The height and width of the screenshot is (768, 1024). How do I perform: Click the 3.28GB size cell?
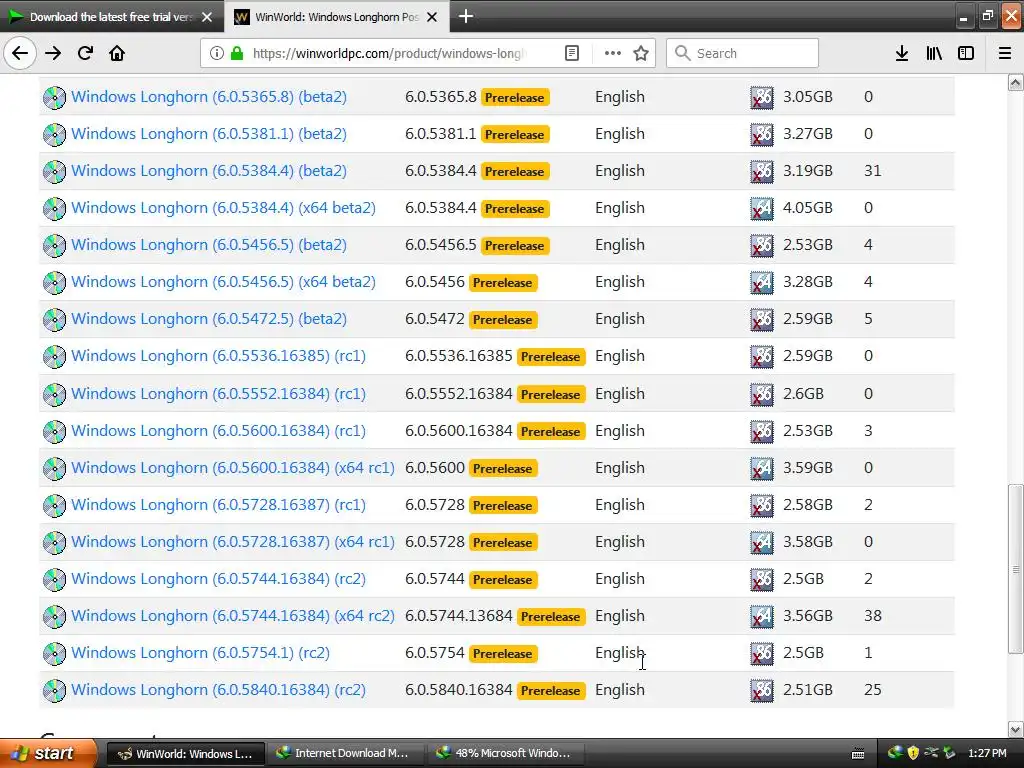tap(808, 282)
